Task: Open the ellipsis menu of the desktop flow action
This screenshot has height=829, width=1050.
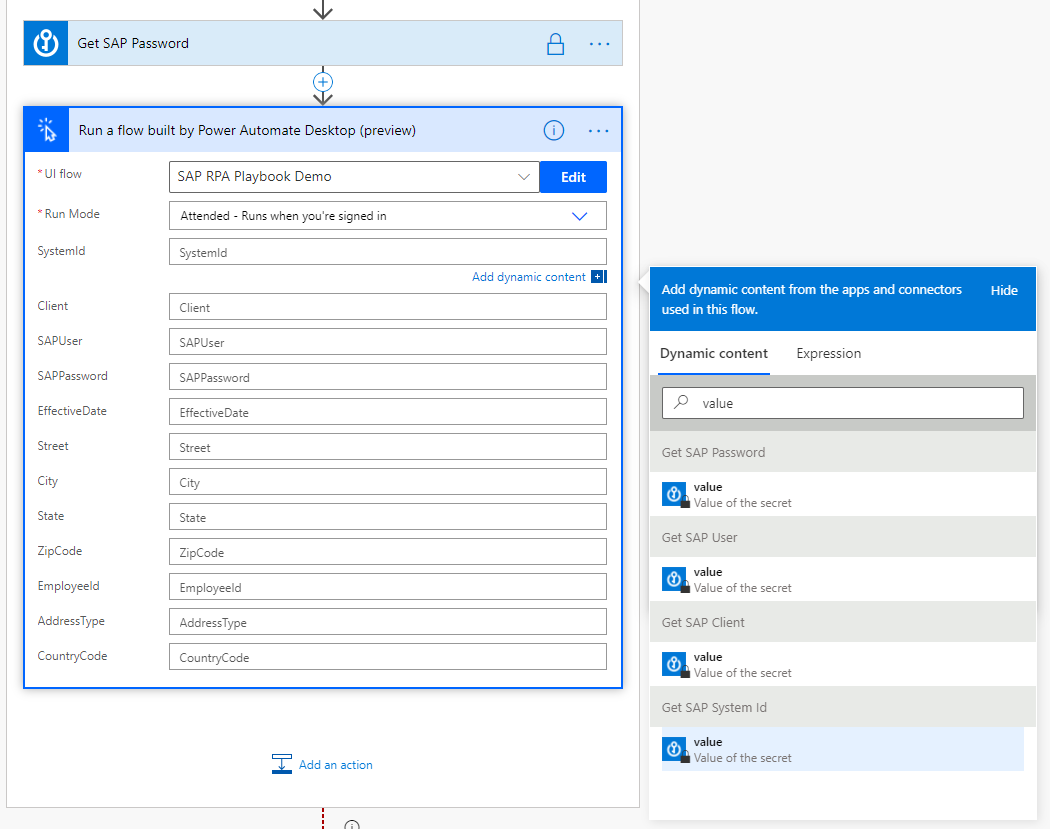Action: point(598,131)
